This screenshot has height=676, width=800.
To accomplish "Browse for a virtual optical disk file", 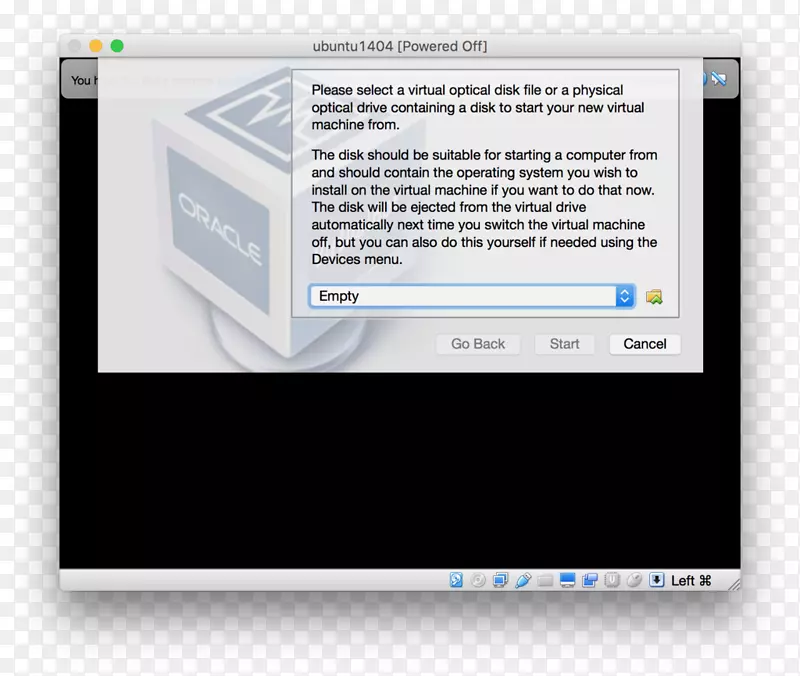I will coord(655,296).
